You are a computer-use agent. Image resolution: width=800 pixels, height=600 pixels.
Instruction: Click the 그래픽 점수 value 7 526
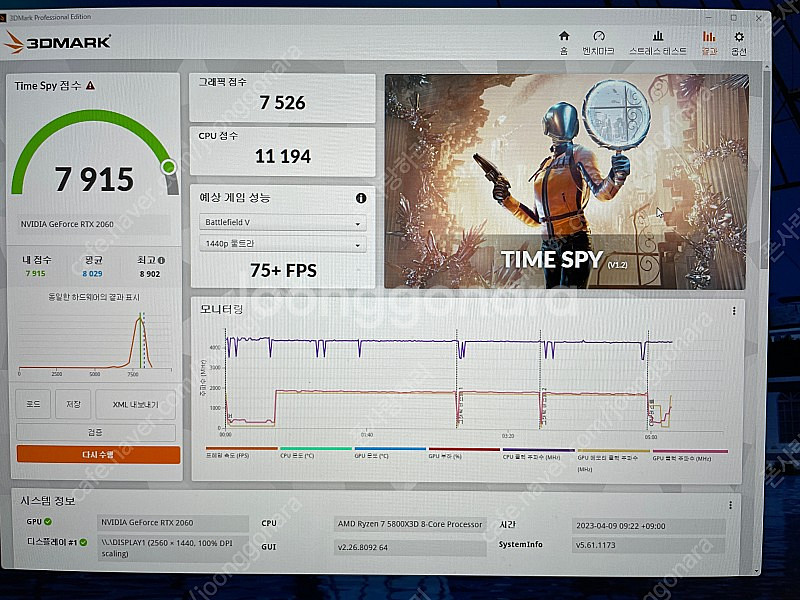[x=282, y=103]
